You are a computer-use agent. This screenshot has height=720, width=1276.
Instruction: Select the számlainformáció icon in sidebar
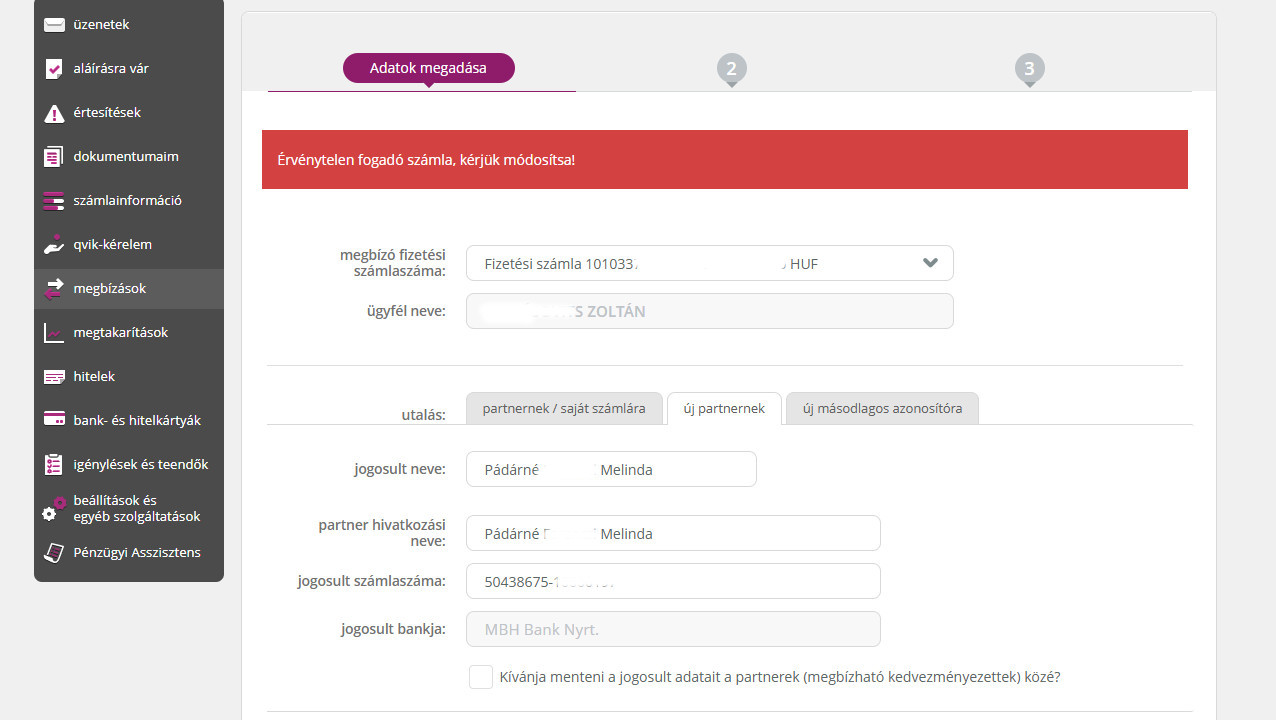(x=54, y=201)
